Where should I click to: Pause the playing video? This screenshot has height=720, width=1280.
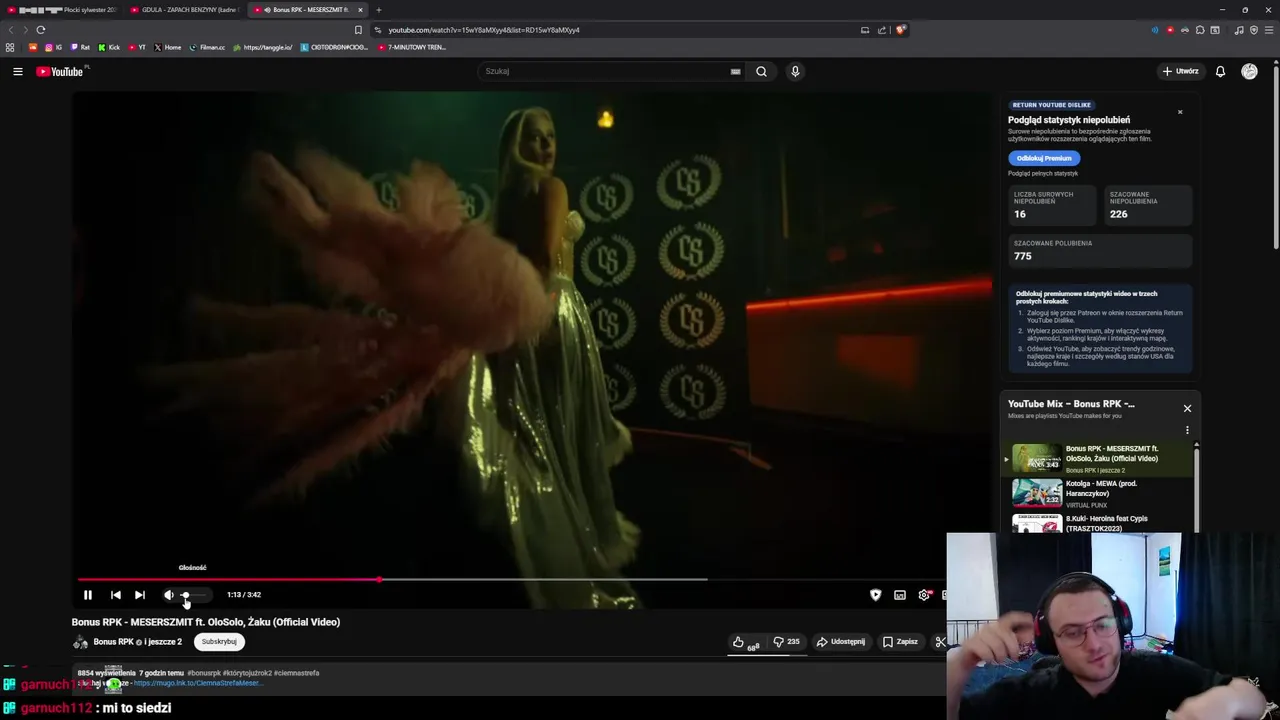click(88, 595)
